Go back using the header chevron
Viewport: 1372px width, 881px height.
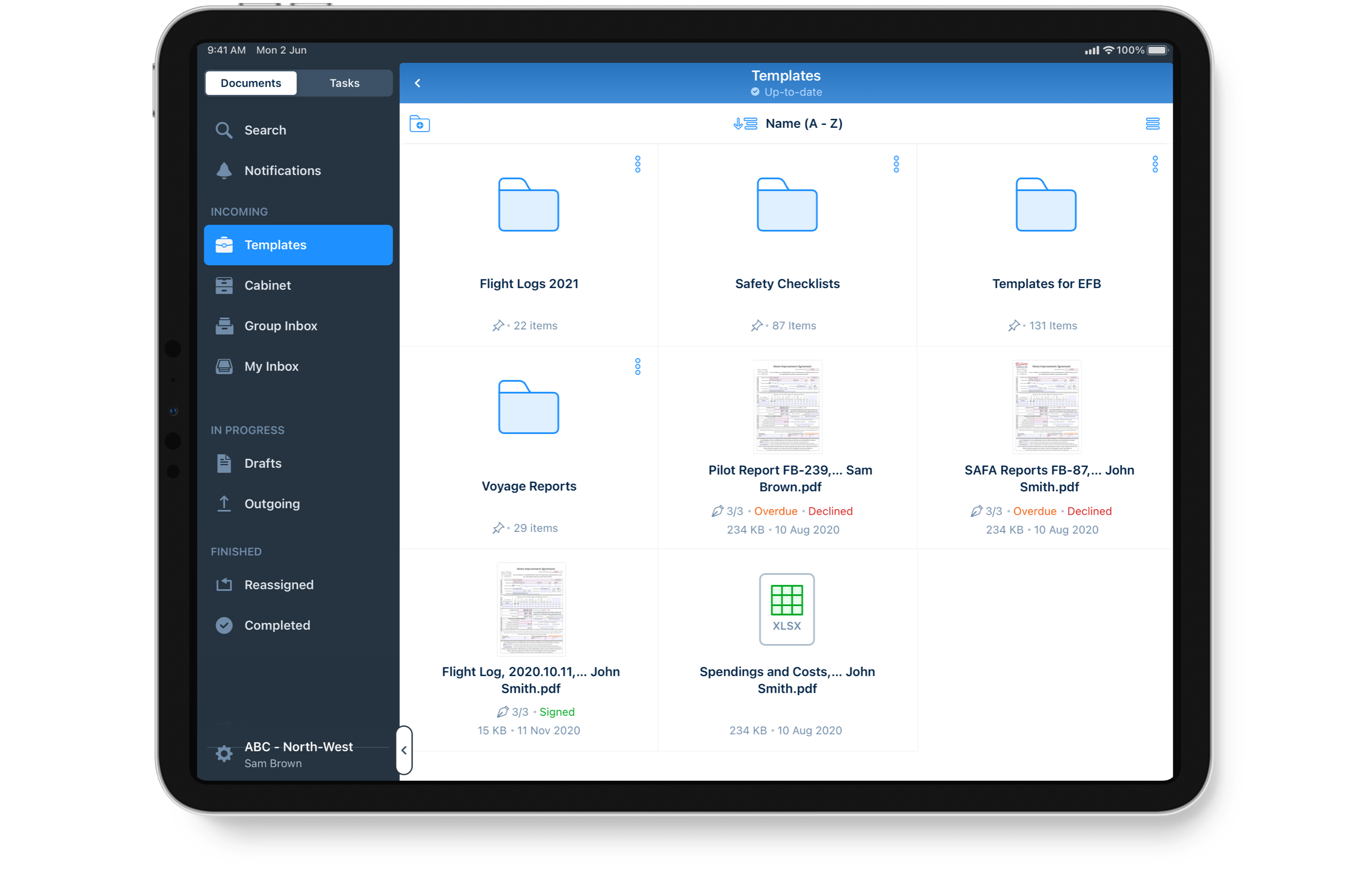coord(417,83)
